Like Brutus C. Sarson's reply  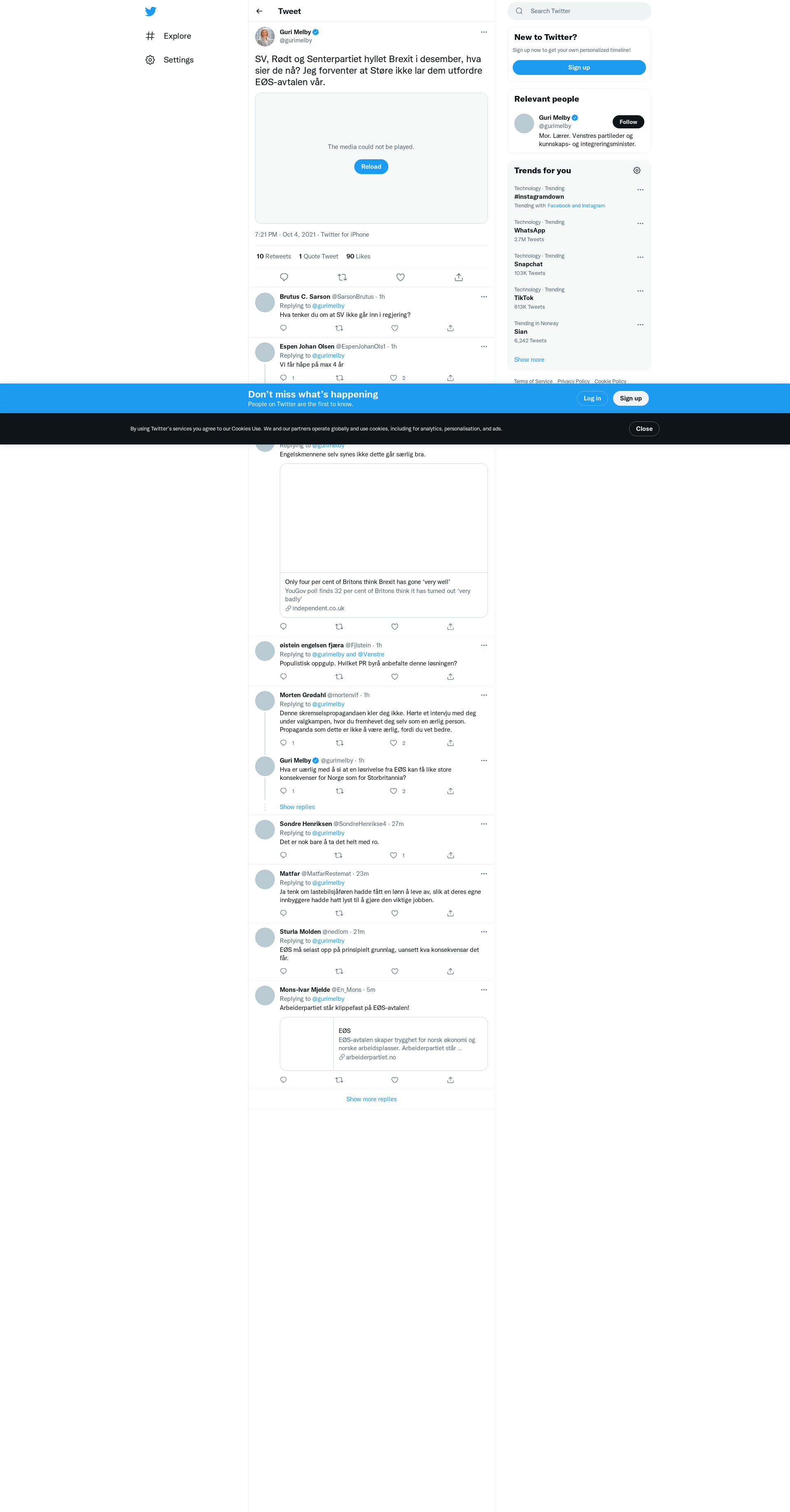click(x=395, y=328)
